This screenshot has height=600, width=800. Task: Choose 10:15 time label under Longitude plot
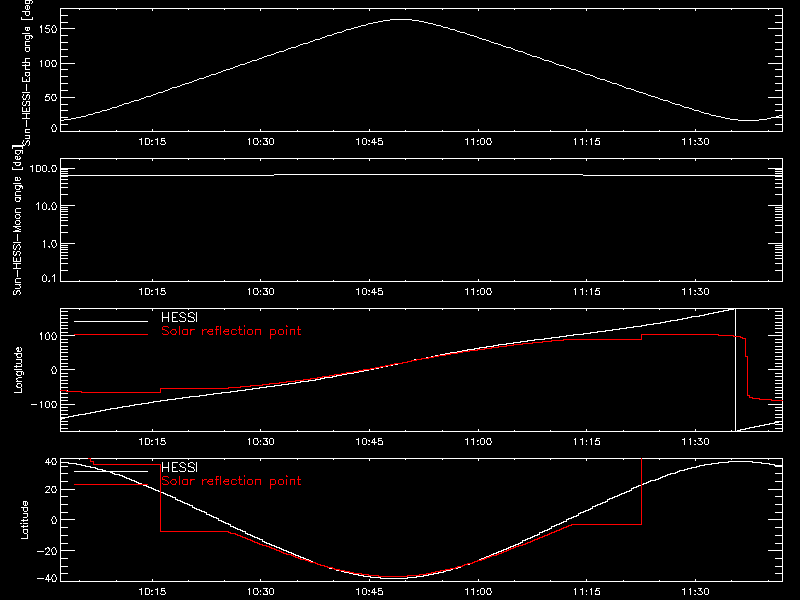click(152, 441)
